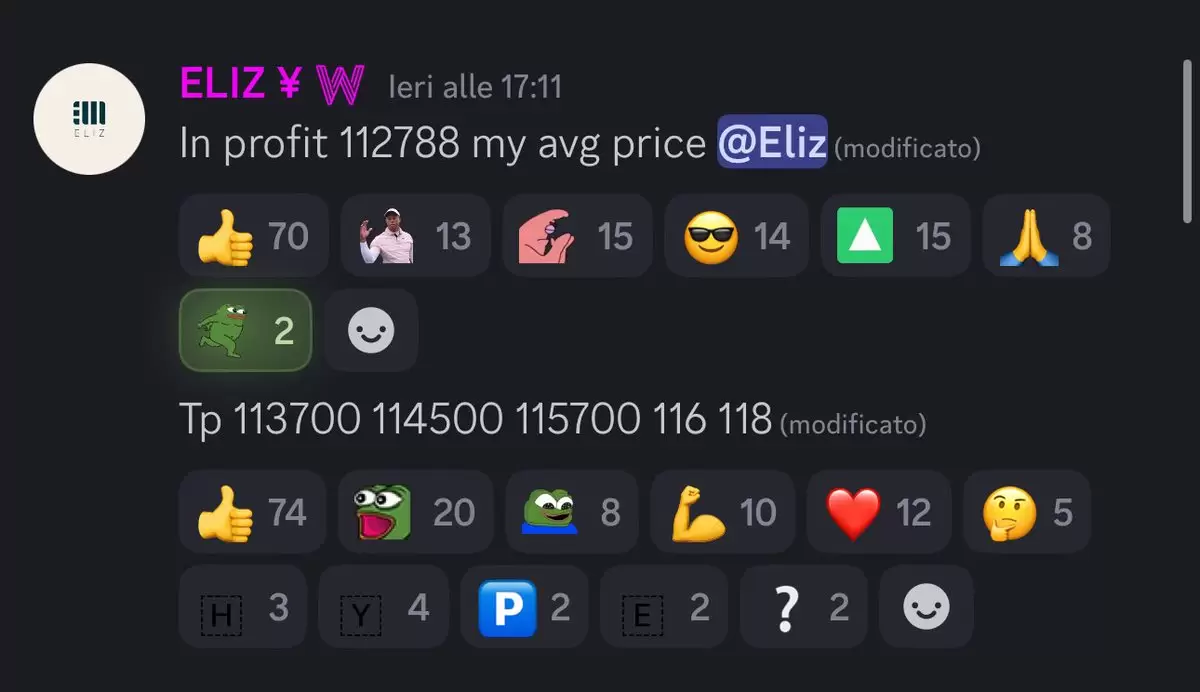
Task: Click the letter Y reaction with 4
Action: (384, 606)
